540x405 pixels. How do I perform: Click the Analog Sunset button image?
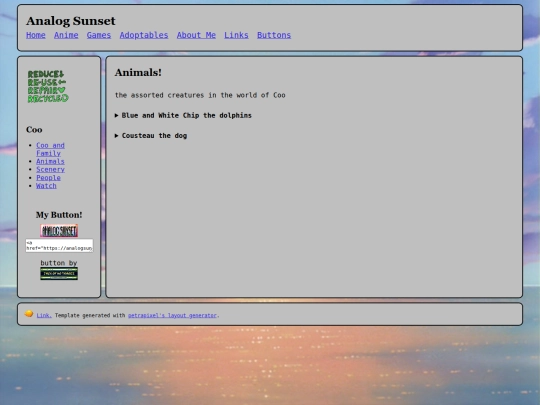coord(59,231)
